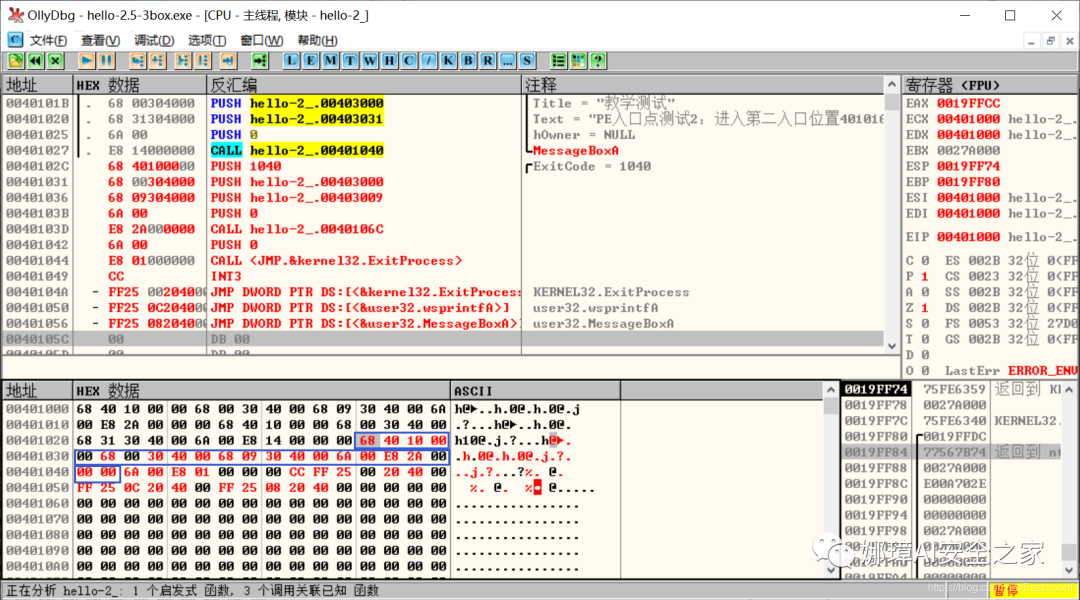Open Call stack with K button

[448, 61]
